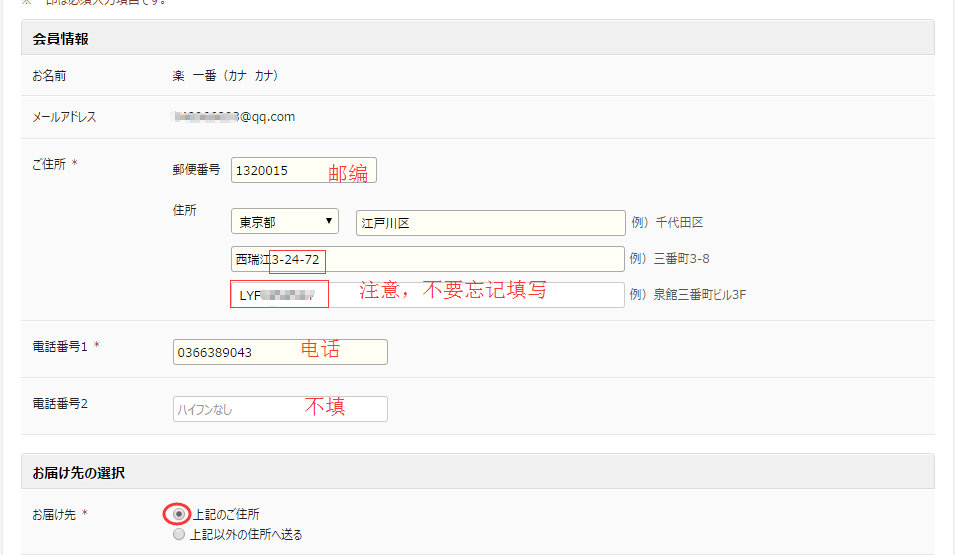955x555 pixels.
Task: Click the example text 例）三番町3-8
Action: 670,259
